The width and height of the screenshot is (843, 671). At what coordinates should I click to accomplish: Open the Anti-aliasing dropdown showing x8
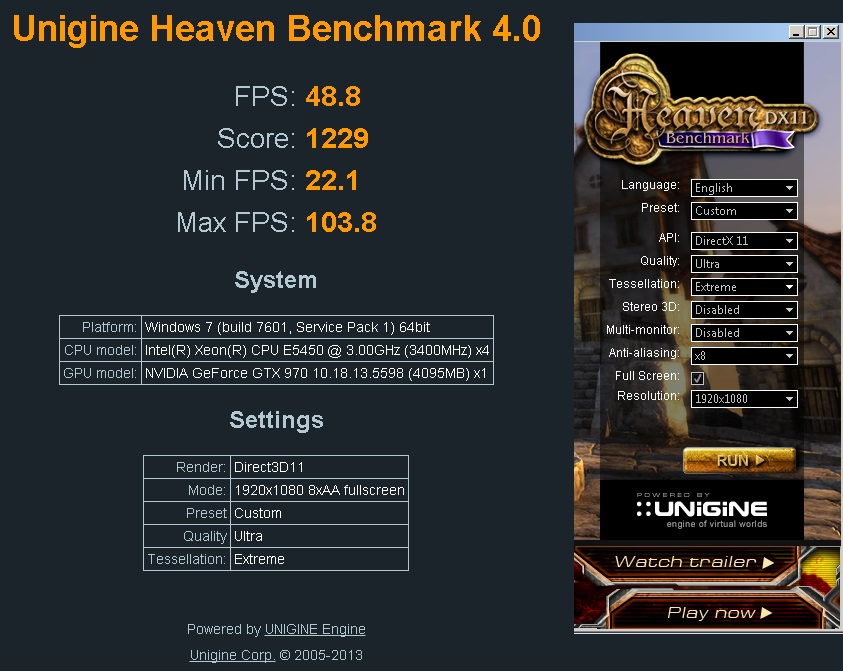coord(744,356)
